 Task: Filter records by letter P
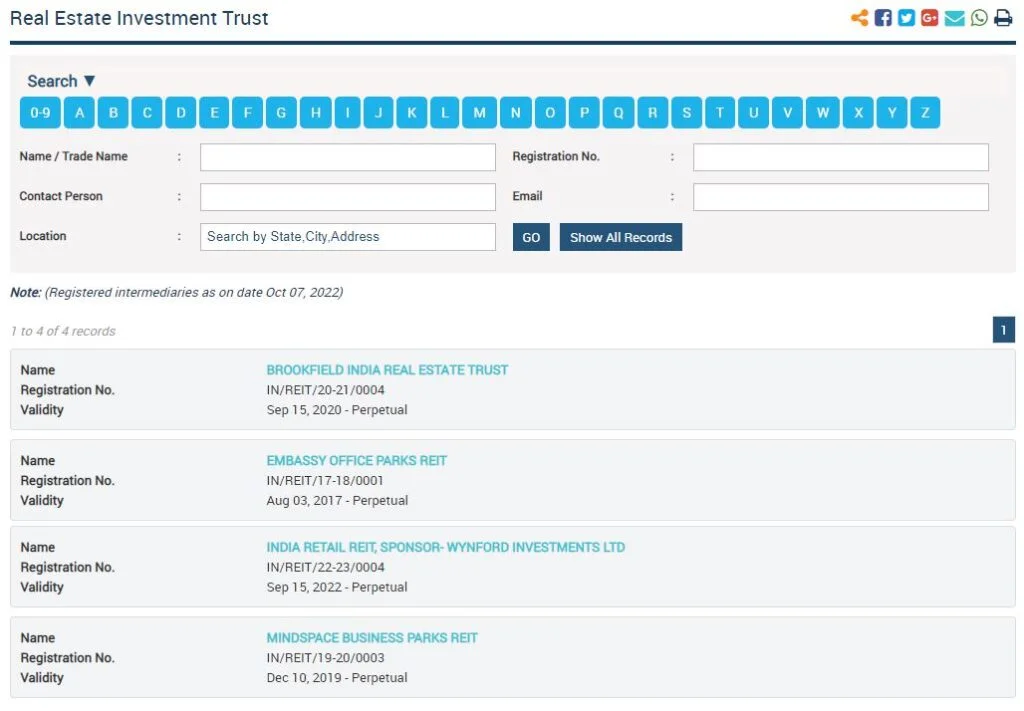pyautogui.click(x=584, y=112)
